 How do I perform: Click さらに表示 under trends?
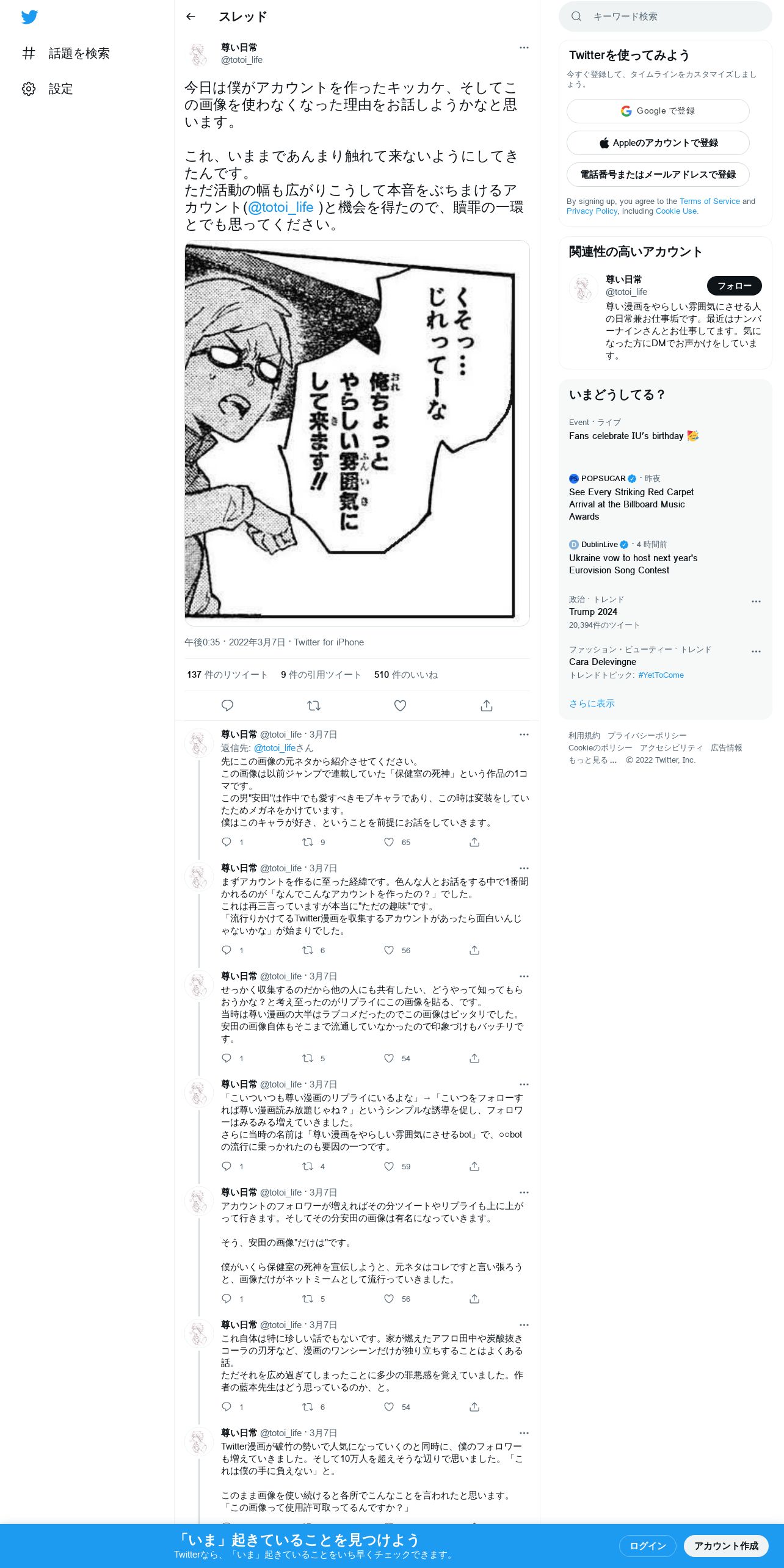(592, 703)
